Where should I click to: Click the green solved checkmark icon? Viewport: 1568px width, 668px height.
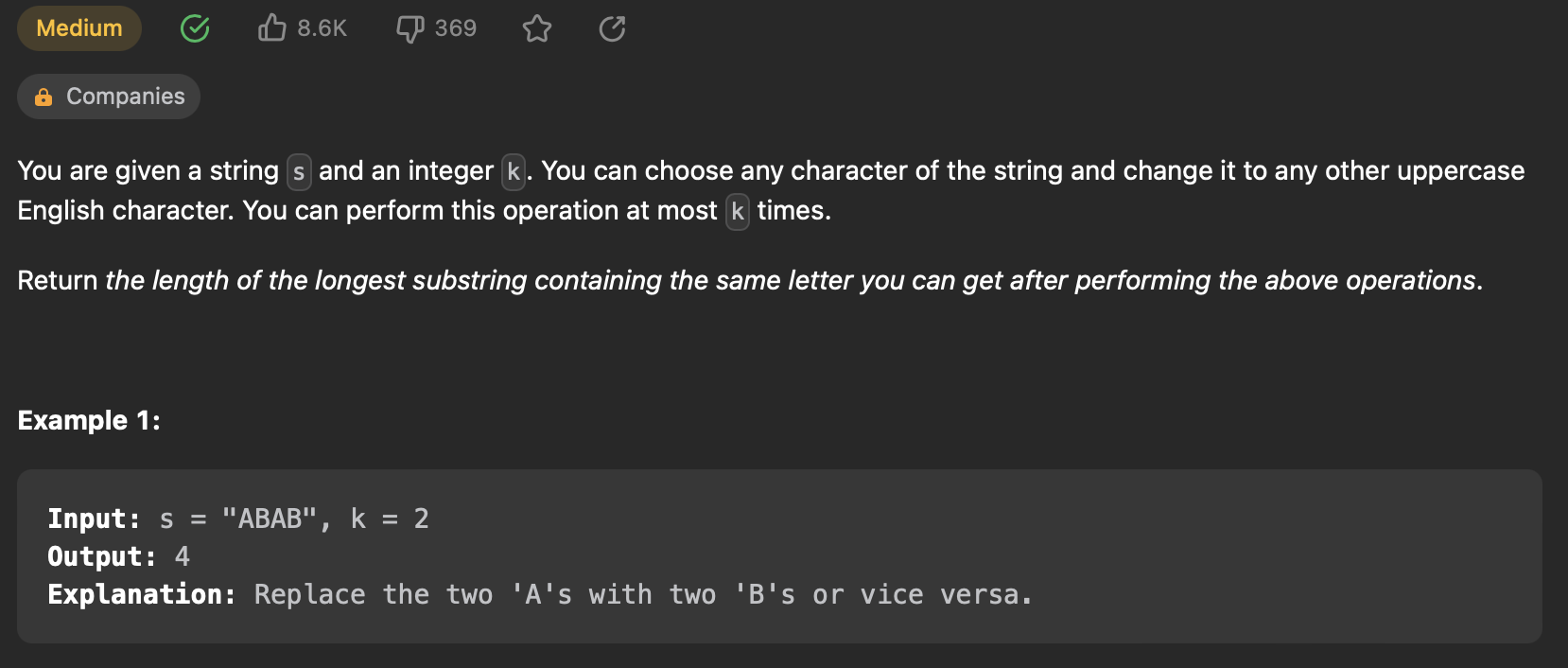coord(195,28)
